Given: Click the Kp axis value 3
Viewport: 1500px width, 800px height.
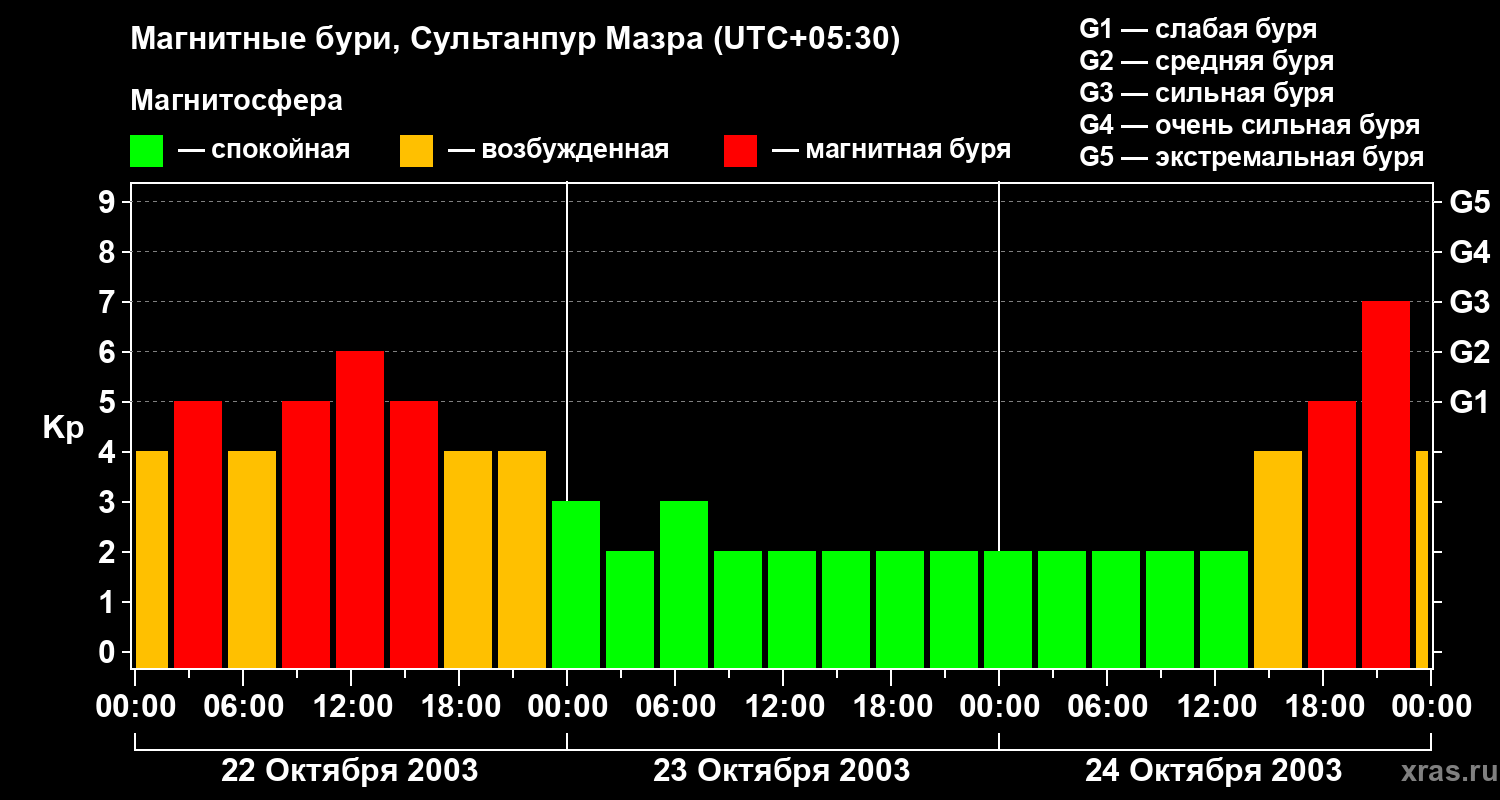Looking at the screenshot, I should 109,502.
